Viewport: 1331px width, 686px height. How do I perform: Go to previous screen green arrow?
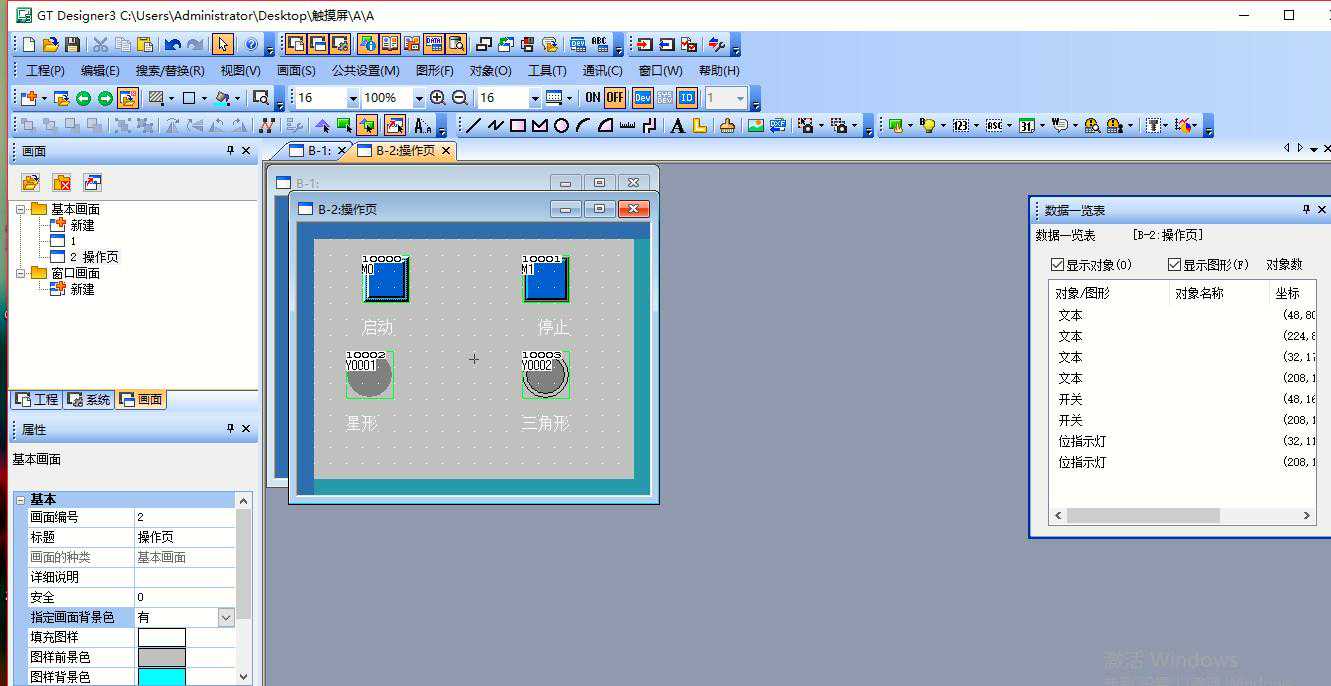pyautogui.click(x=83, y=98)
